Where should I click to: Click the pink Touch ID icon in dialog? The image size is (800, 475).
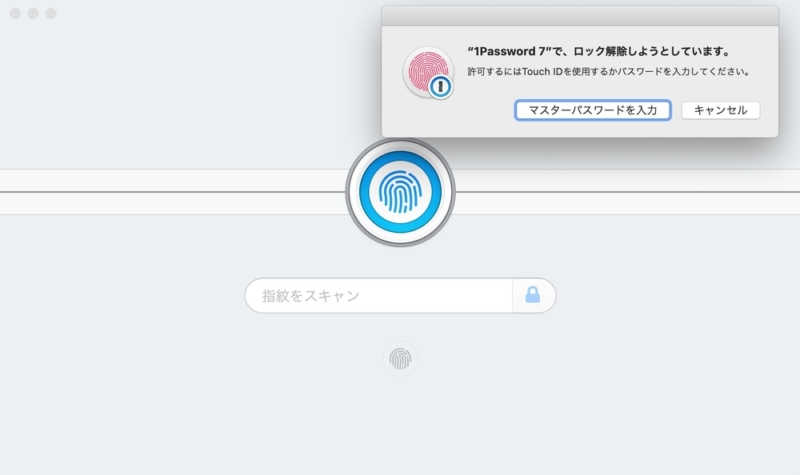point(428,72)
